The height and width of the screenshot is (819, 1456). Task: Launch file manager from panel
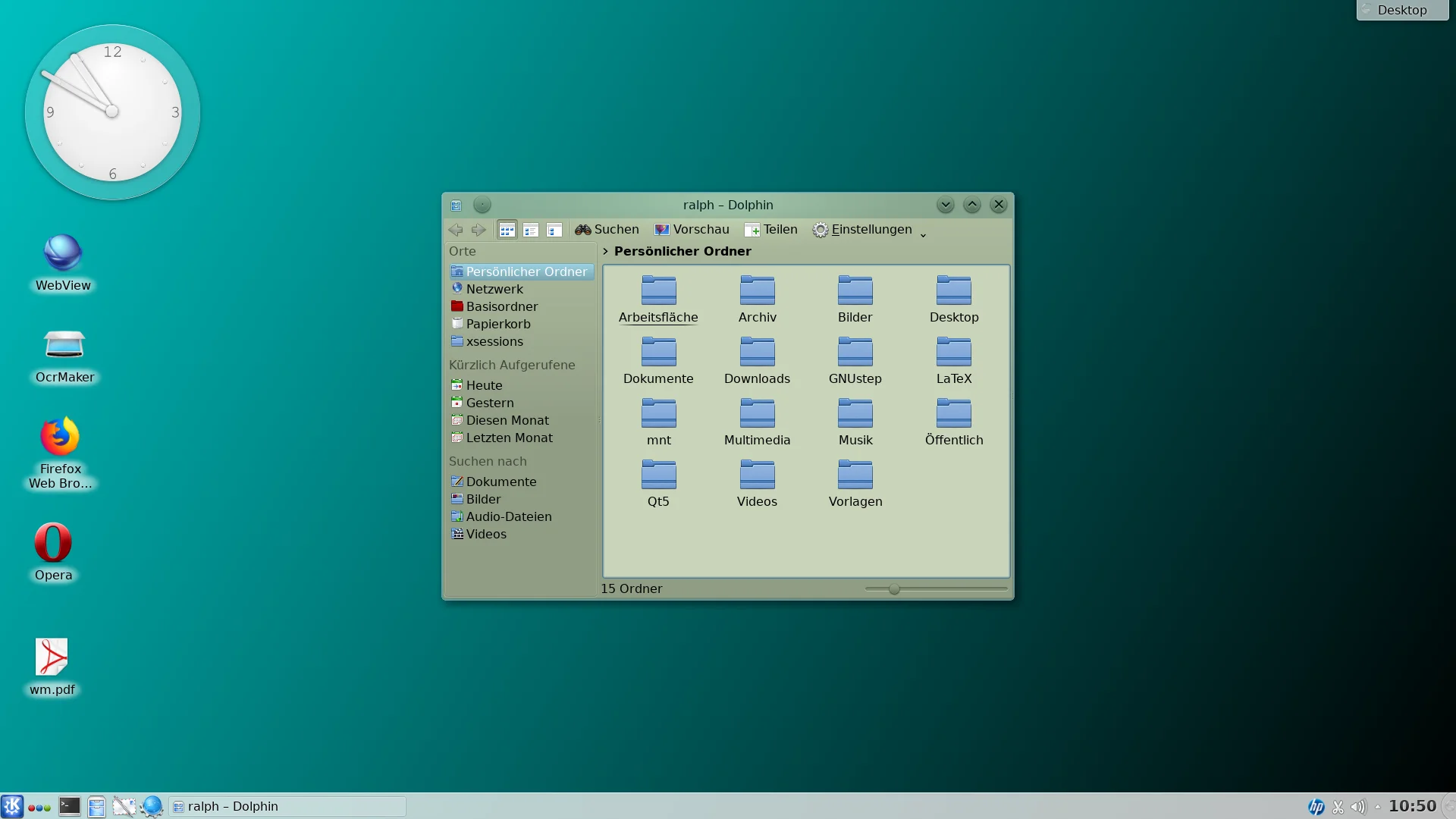[96, 806]
